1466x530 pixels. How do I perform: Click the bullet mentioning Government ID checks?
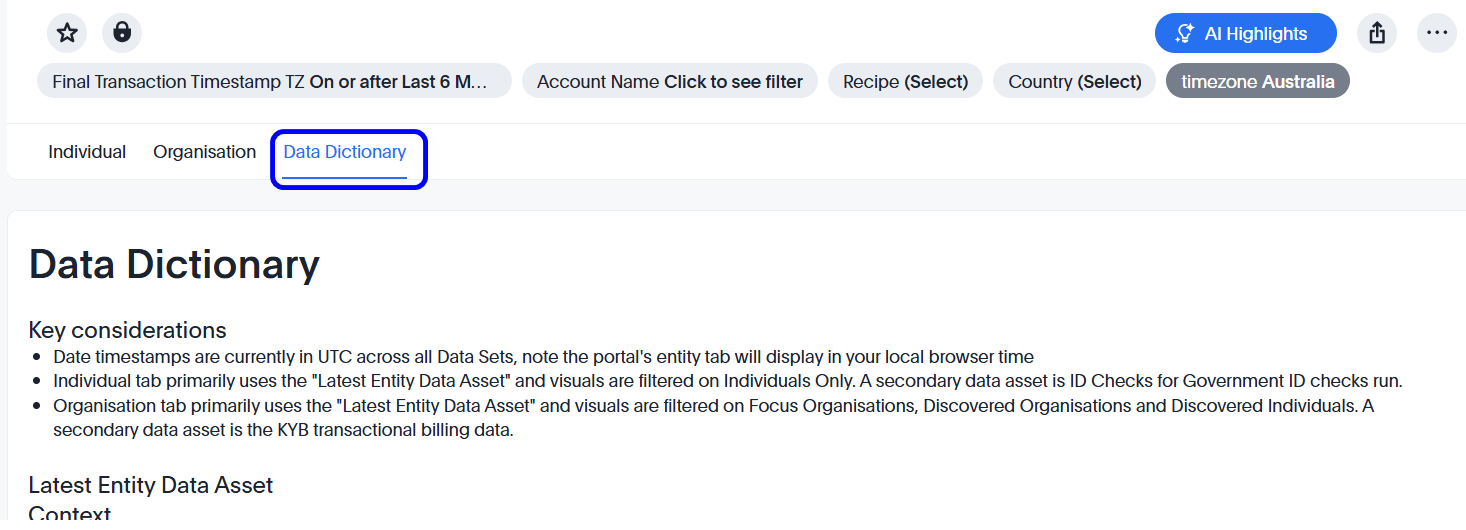(x=728, y=381)
